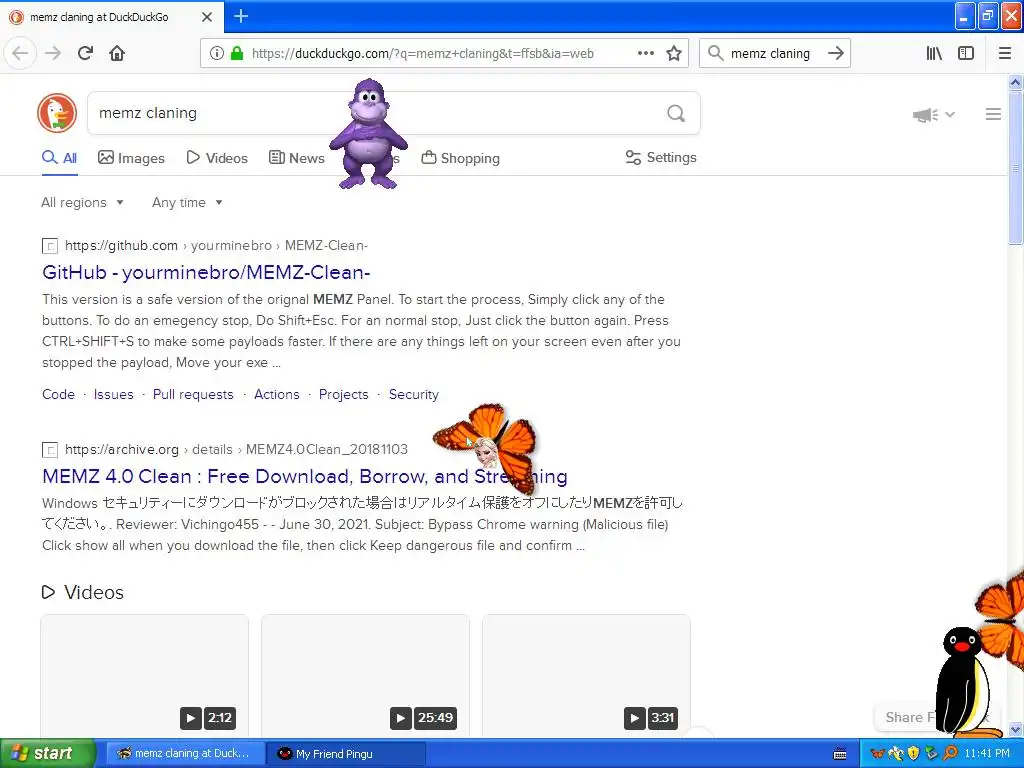The width and height of the screenshot is (1024, 768).
Task: Toggle the sidebars icon in the toolbar
Action: click(966, 54)
